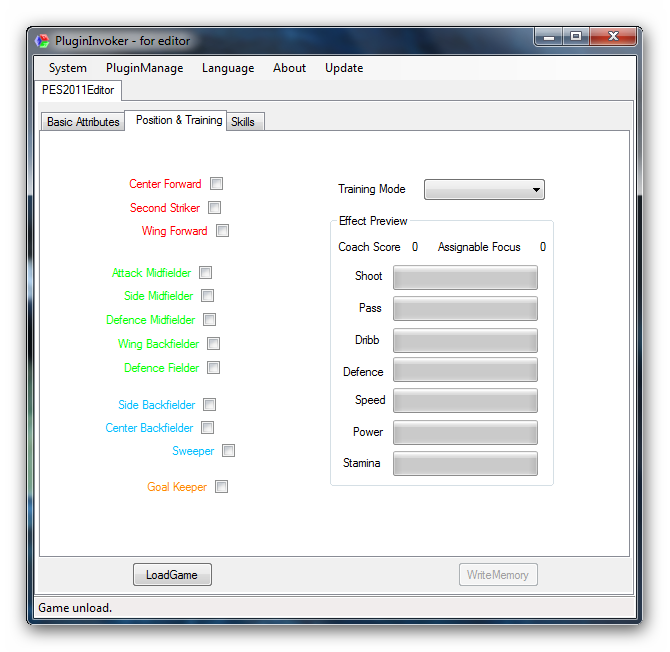The width and height of the screenshot is (670, 652).
Task: Select the PES2011Editor plugin tab
Action: click(x=78, y=90)
